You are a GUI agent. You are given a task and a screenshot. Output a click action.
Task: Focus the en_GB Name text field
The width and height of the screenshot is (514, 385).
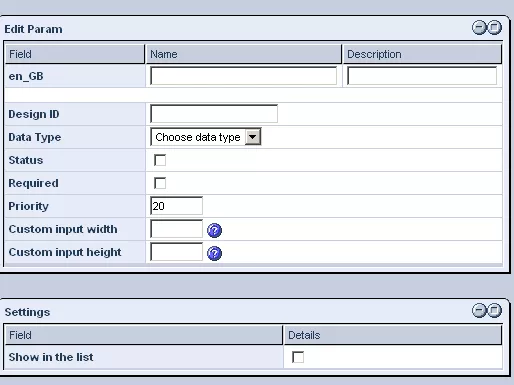pos(244,76)
